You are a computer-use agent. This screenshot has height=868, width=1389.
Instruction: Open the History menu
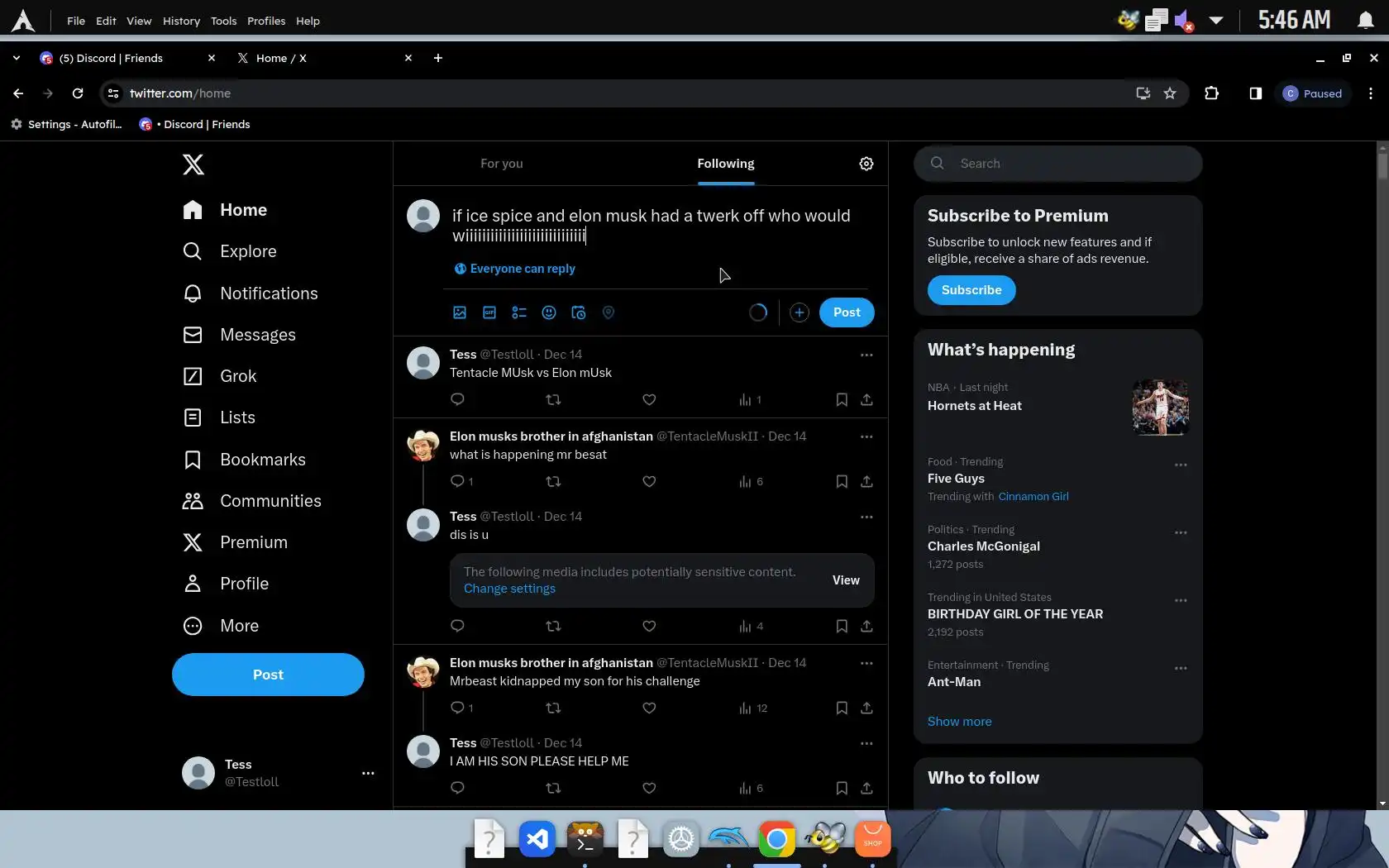click(181, 21)
